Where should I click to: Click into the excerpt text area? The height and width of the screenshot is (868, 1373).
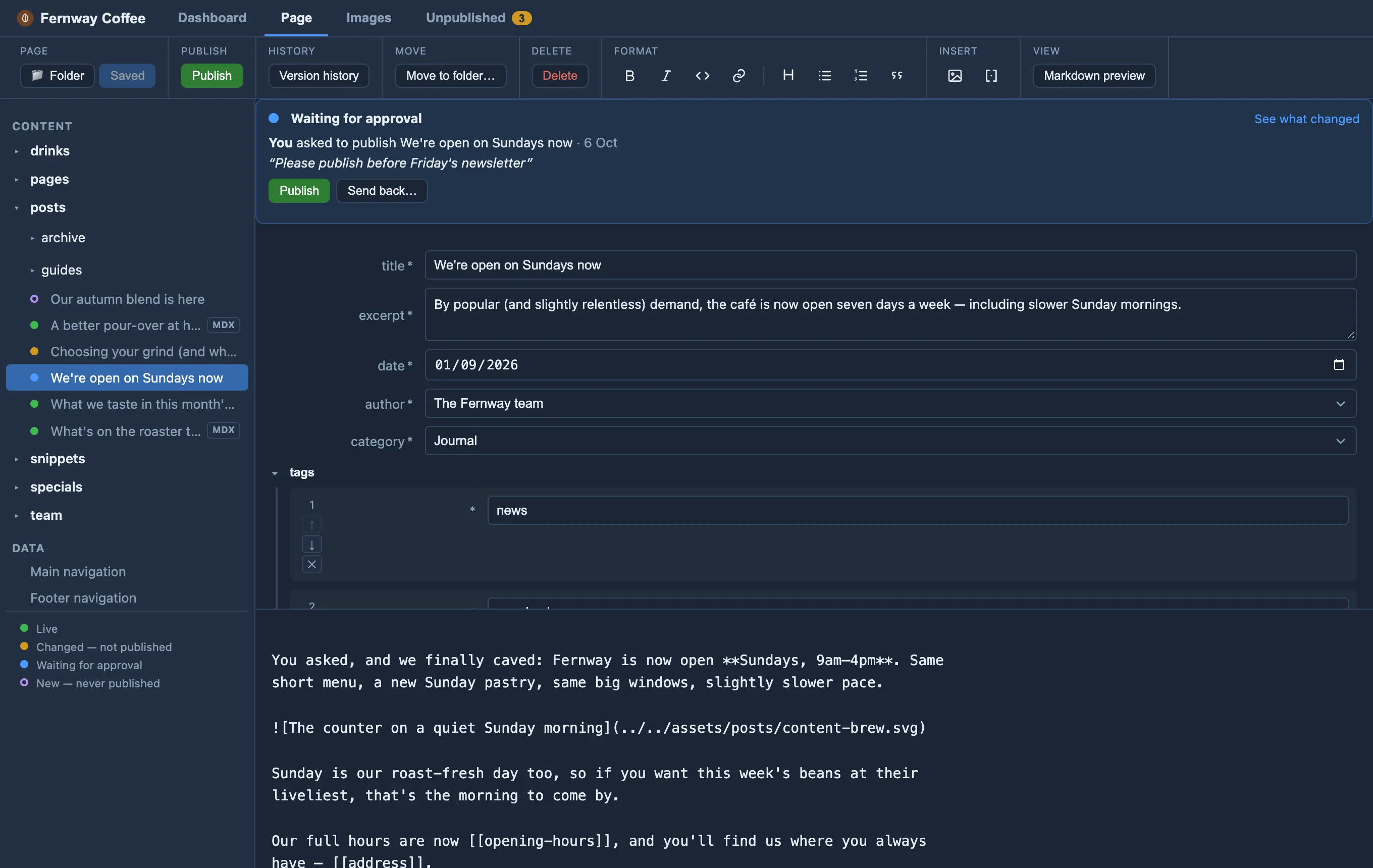click(890, 314)
